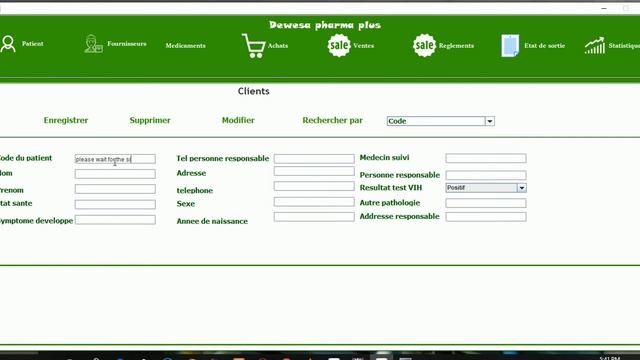Open the Achats shopping cart icon
The image size is (640, 360).
pos(253,46)
